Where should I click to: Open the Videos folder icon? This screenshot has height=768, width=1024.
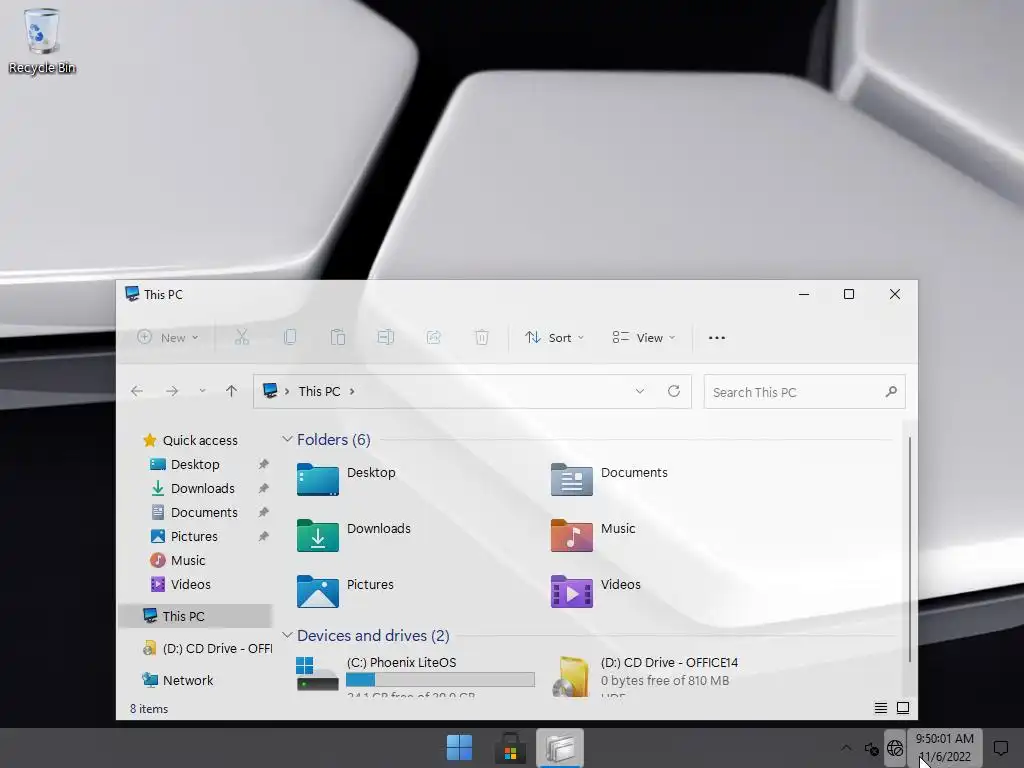click(x=571, y=591)
